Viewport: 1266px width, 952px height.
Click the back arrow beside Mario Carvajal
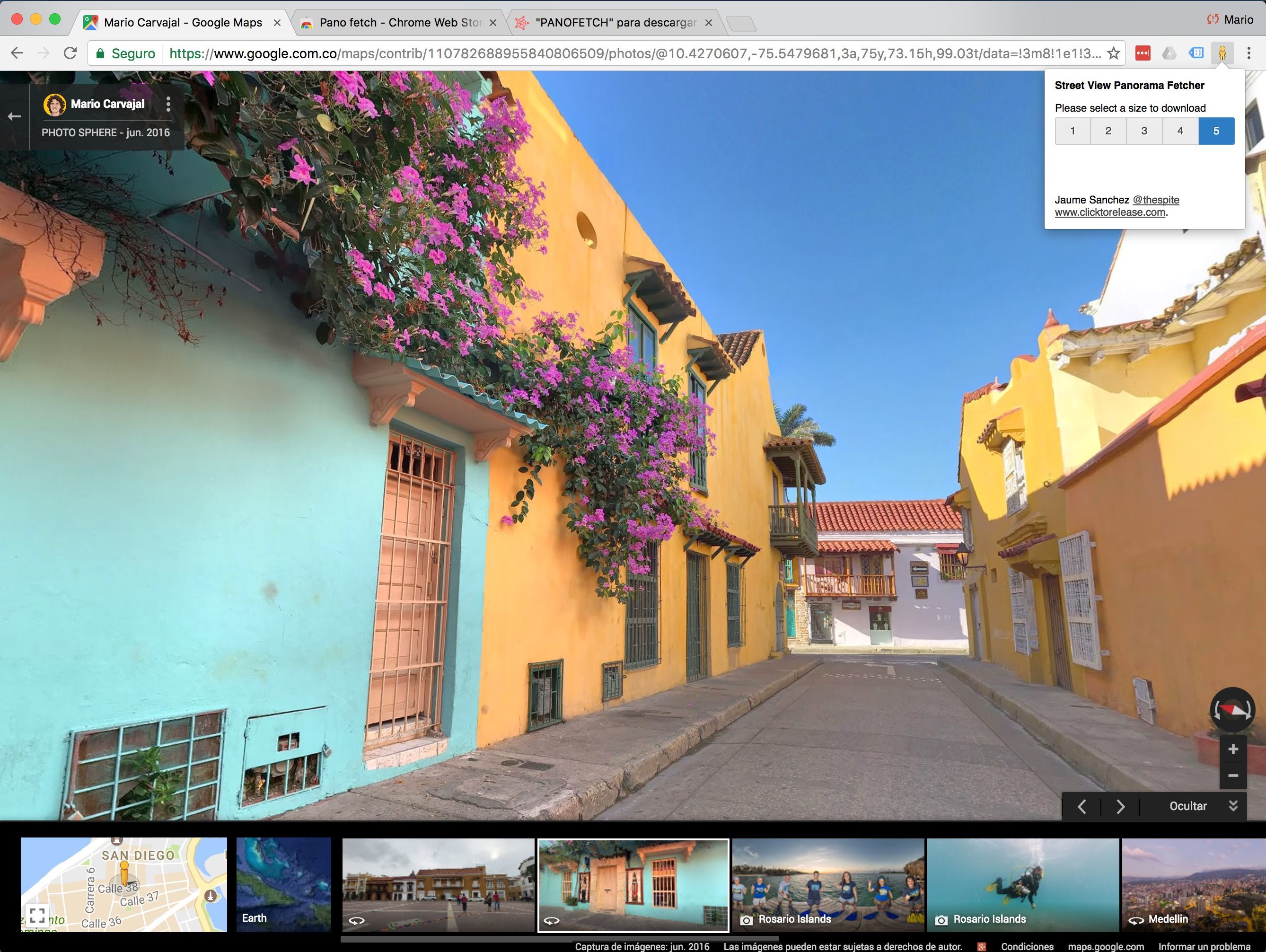(x=14, y=117)
